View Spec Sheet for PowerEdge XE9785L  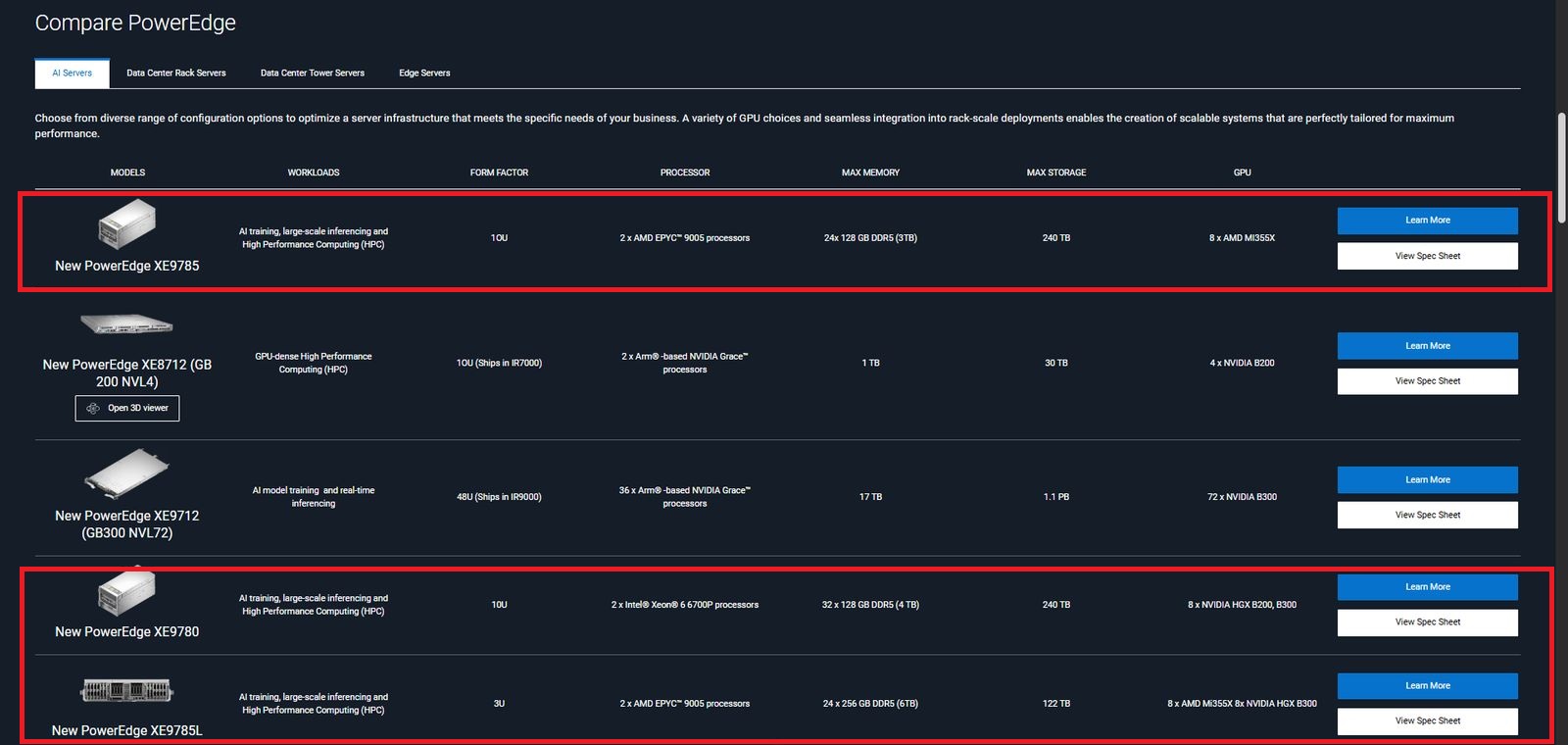click(x=1427, y=721)
